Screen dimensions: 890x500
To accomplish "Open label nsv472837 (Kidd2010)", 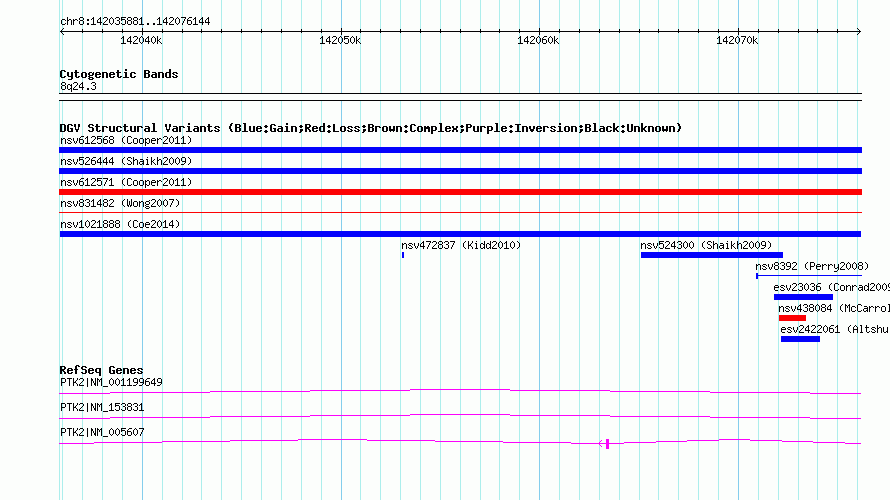I will [x=461, y=245].
